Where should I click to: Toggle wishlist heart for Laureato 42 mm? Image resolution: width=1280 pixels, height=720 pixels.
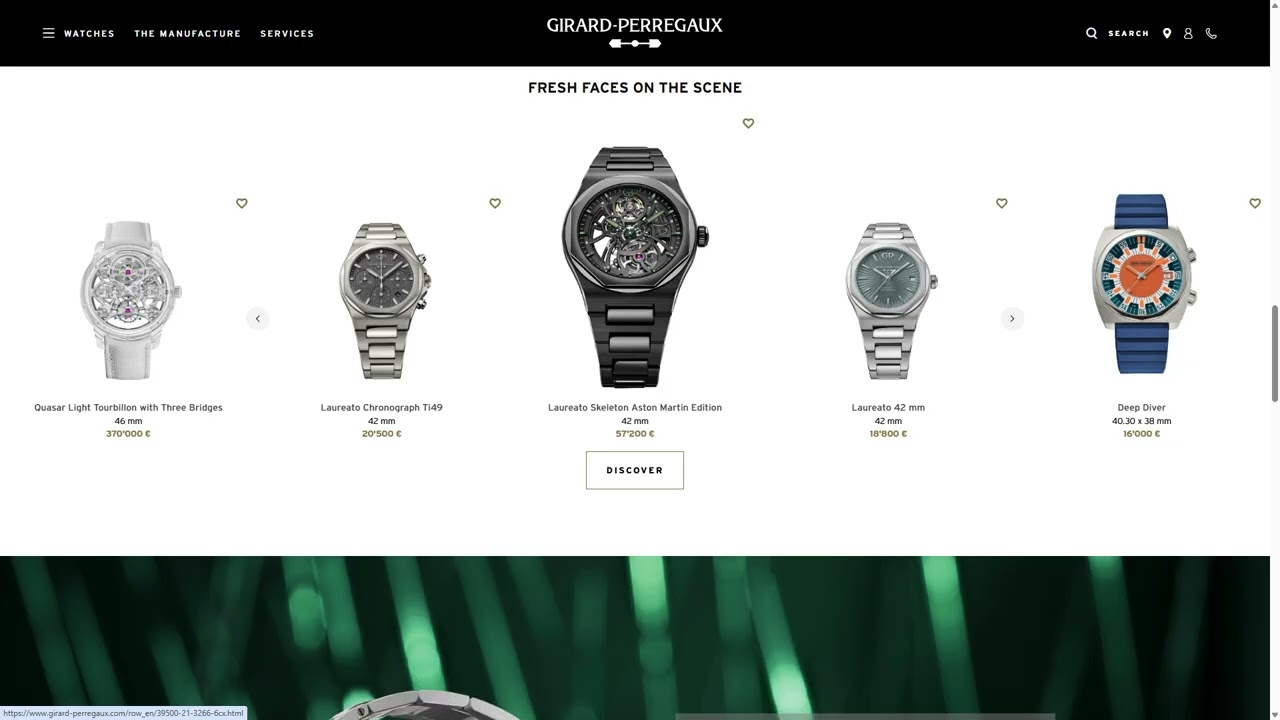point(1002,203)
